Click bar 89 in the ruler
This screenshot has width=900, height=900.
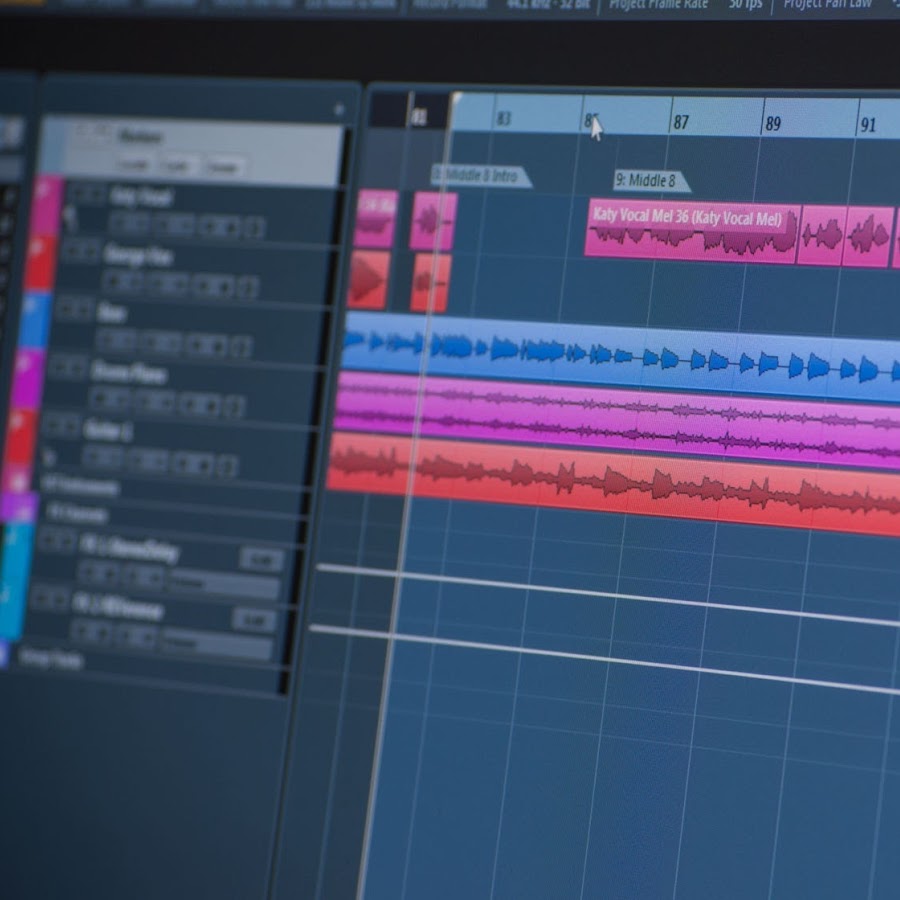coord(773,123)
